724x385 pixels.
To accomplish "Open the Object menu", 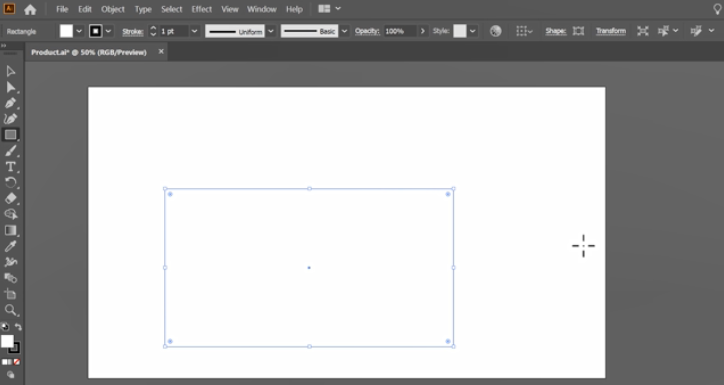I will click(x=113, y=9).
